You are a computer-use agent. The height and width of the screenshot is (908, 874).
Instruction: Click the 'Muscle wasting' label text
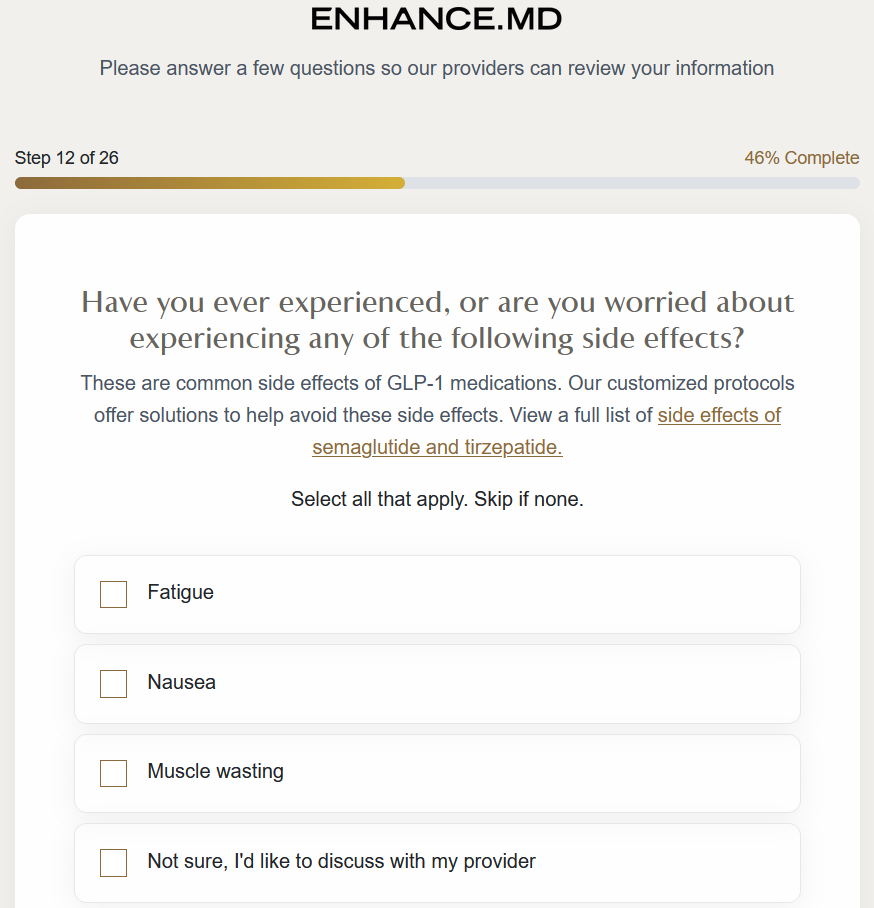(x=216, y=771)
